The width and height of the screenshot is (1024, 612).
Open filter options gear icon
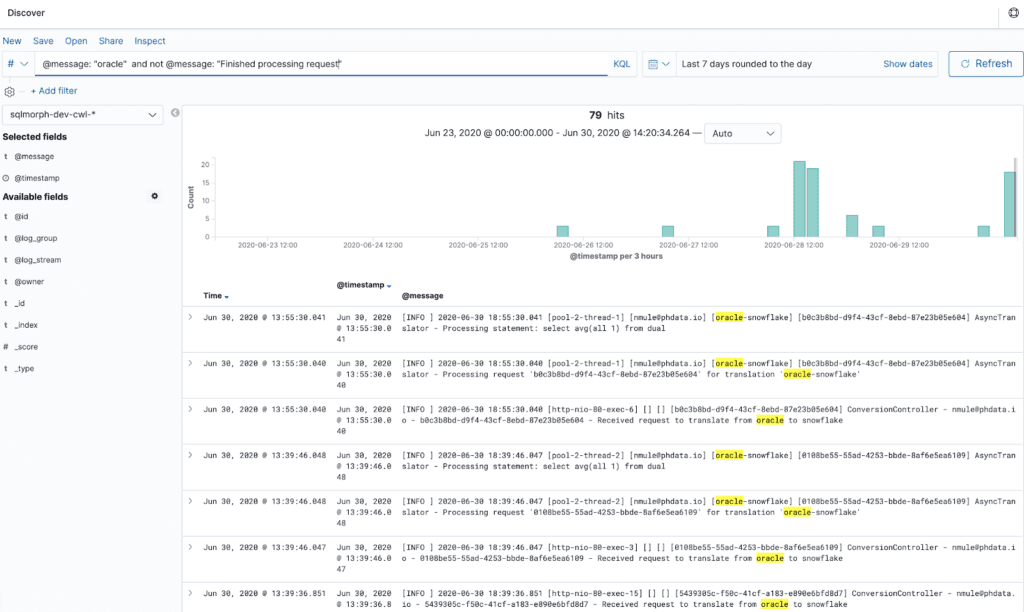9,91
